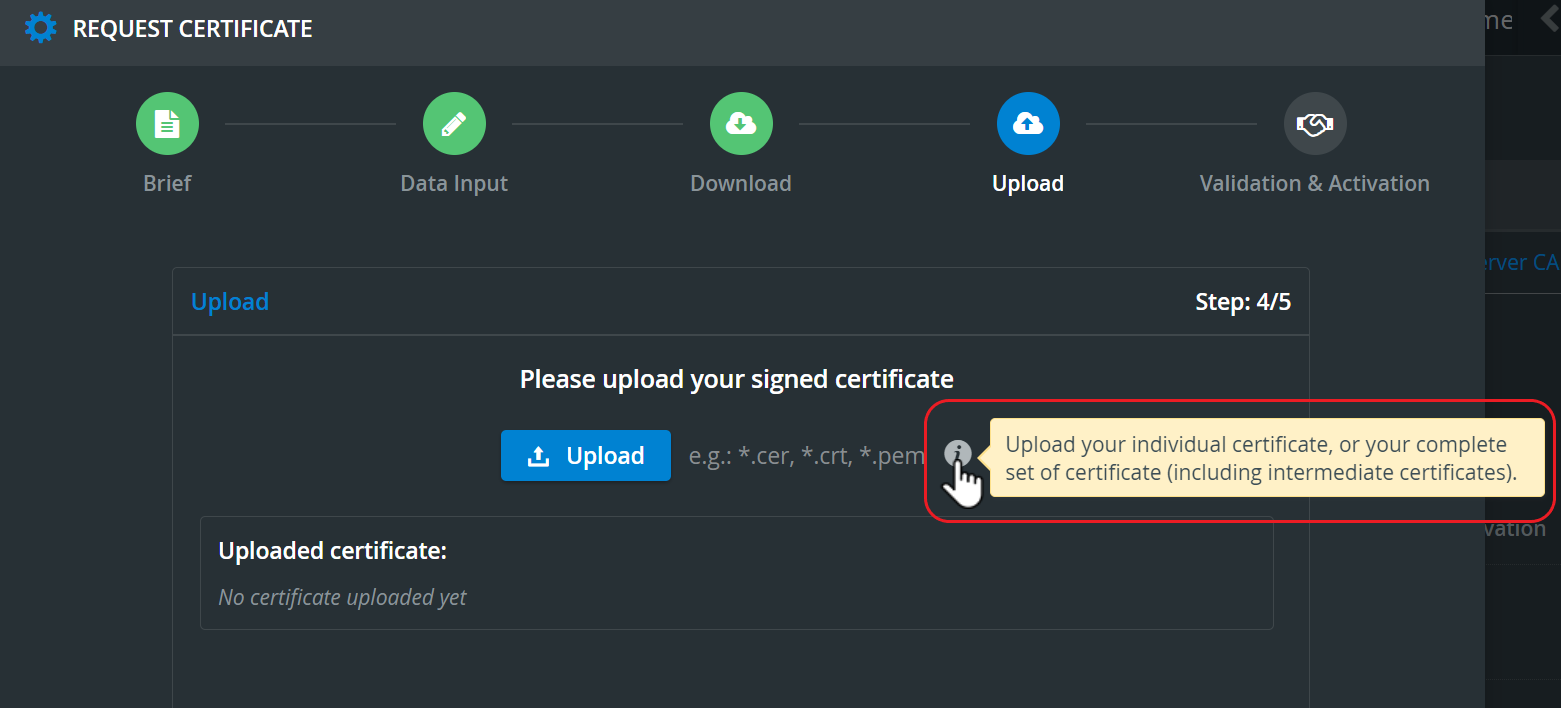
Task: Click the Step: 4/5 indicator
Action: [x=1243, y=302]
